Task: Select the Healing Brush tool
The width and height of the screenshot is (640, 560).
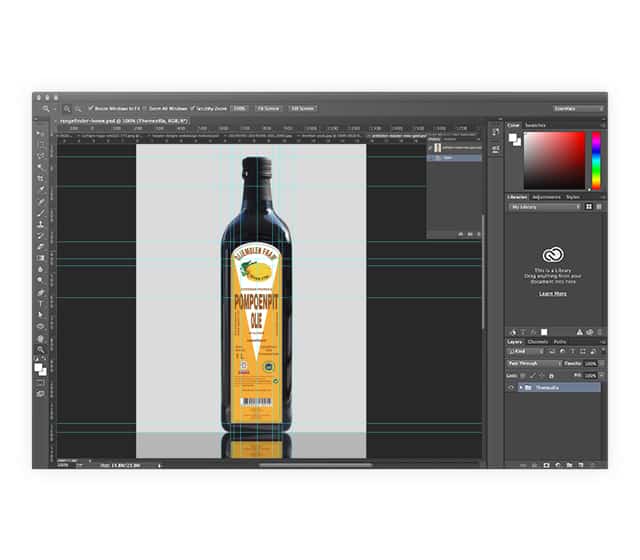Action: pyautogui.click(x=40, y=201)
